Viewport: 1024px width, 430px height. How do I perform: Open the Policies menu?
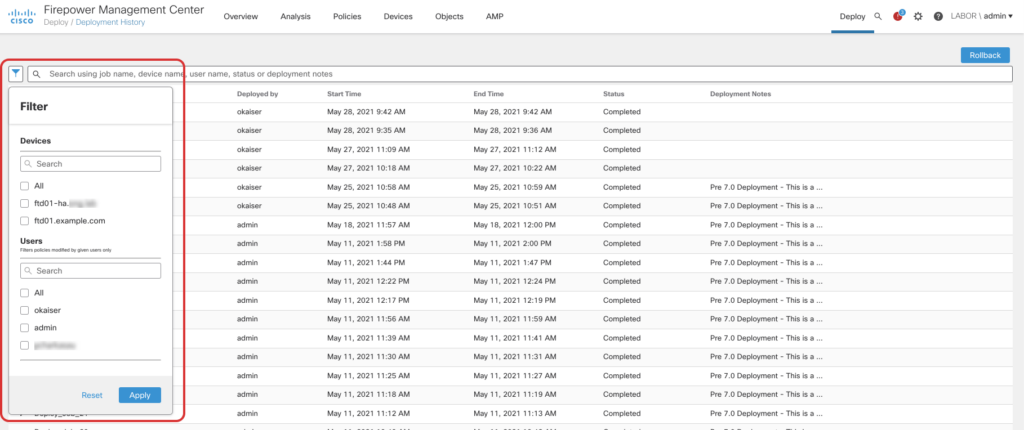[x=347, y=16]
